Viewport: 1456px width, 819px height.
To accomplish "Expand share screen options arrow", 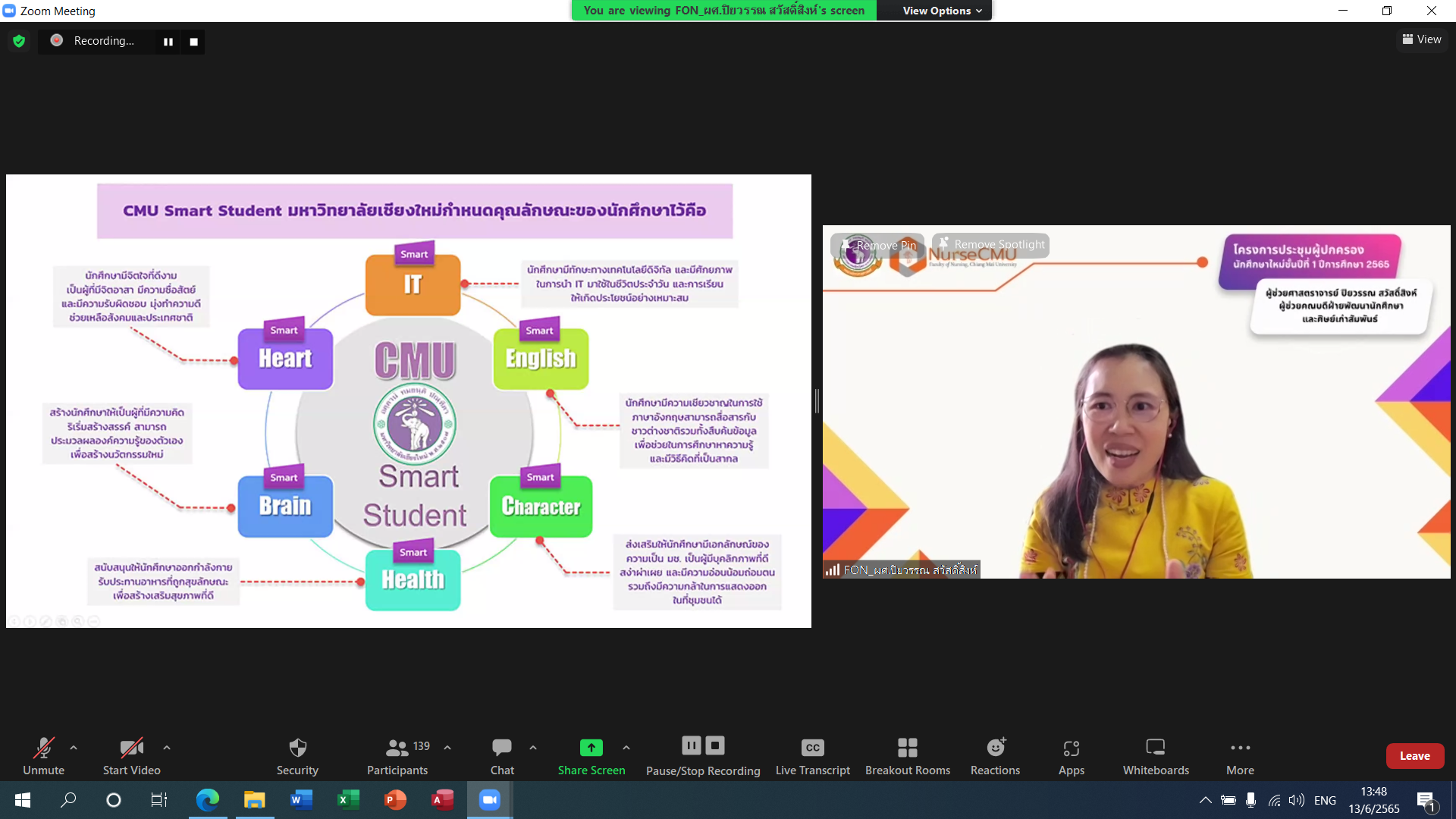I will point(626,748).
